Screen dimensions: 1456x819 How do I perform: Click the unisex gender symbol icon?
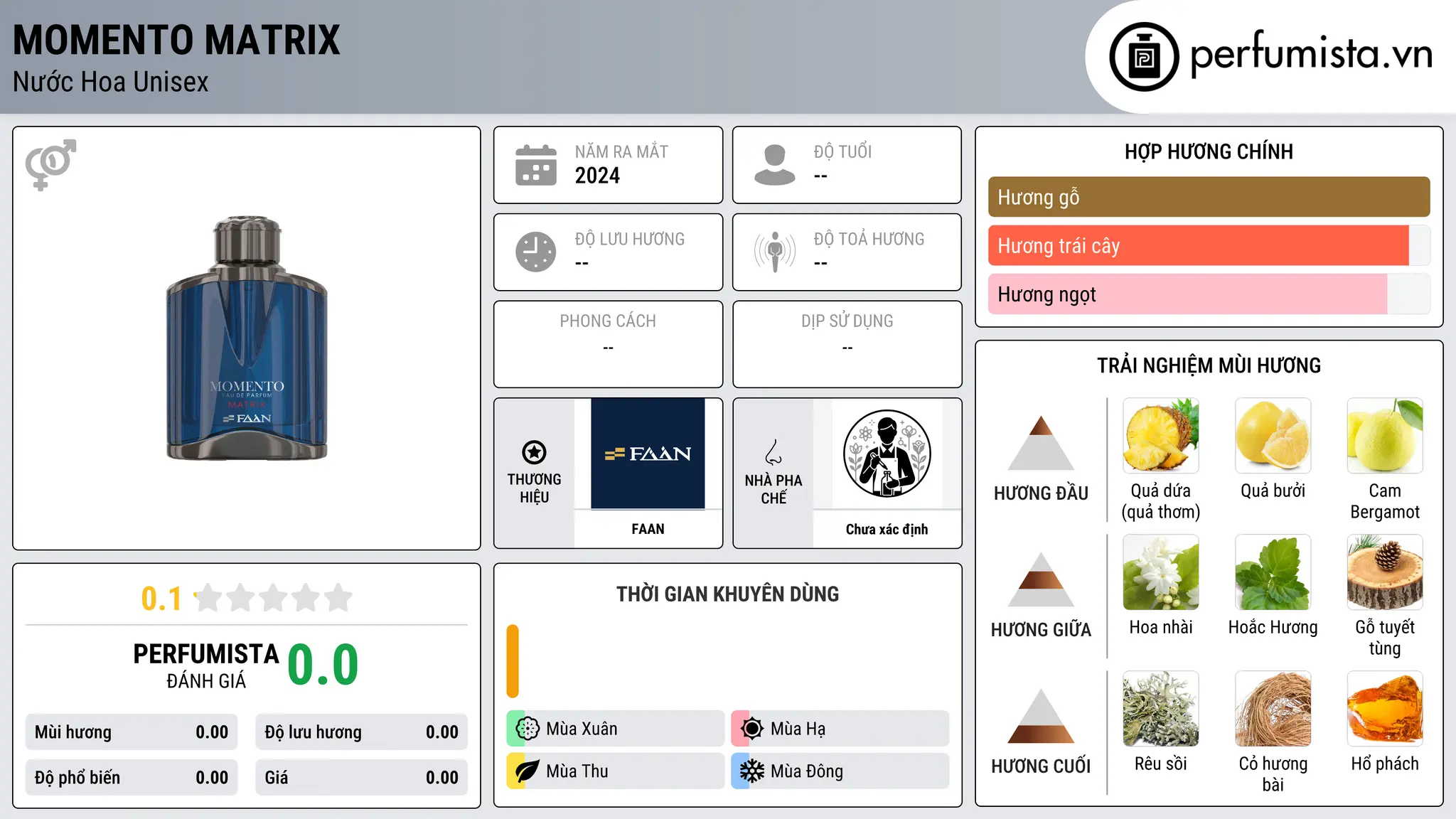click(50, 164)
